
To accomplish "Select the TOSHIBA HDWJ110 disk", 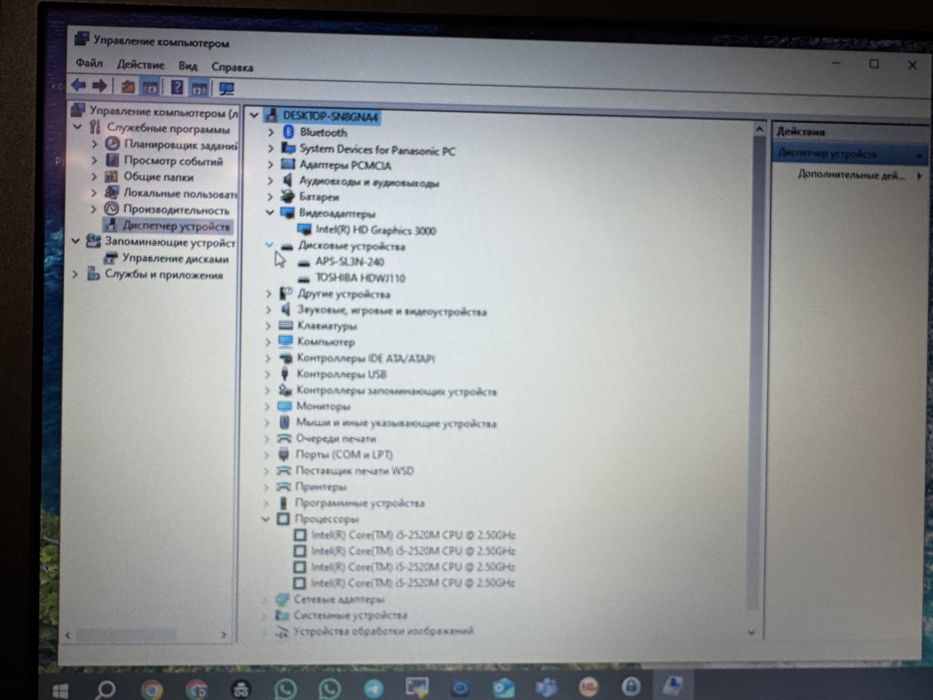I will click(360, 277).
